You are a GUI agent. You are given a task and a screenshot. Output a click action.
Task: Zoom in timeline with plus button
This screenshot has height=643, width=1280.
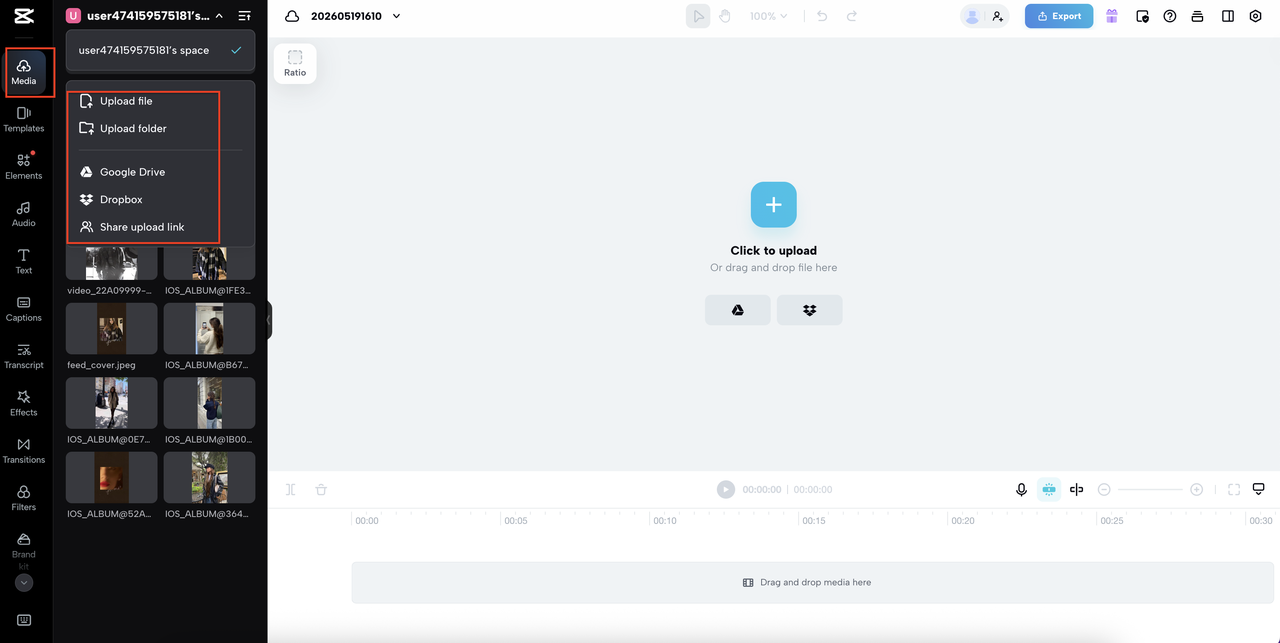pos(1197,490)
